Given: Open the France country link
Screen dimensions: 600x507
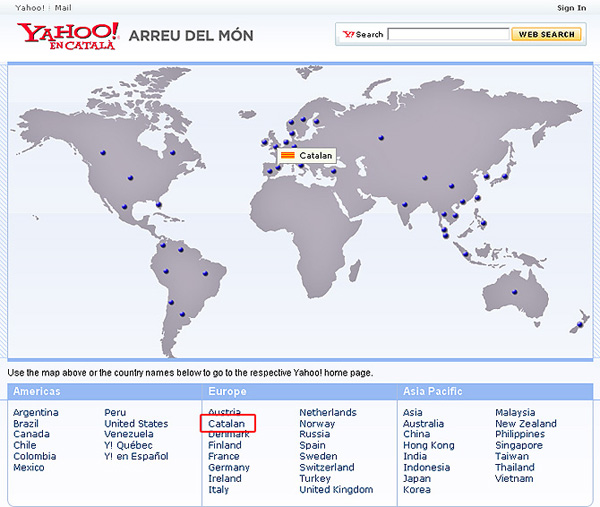Looking at the screenshot, I should click(224, 456).
